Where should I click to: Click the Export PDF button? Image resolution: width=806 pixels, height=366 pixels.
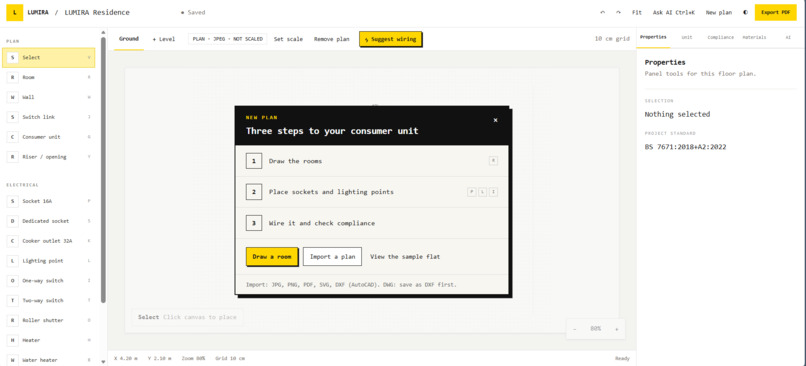click(x=776, y=13)
